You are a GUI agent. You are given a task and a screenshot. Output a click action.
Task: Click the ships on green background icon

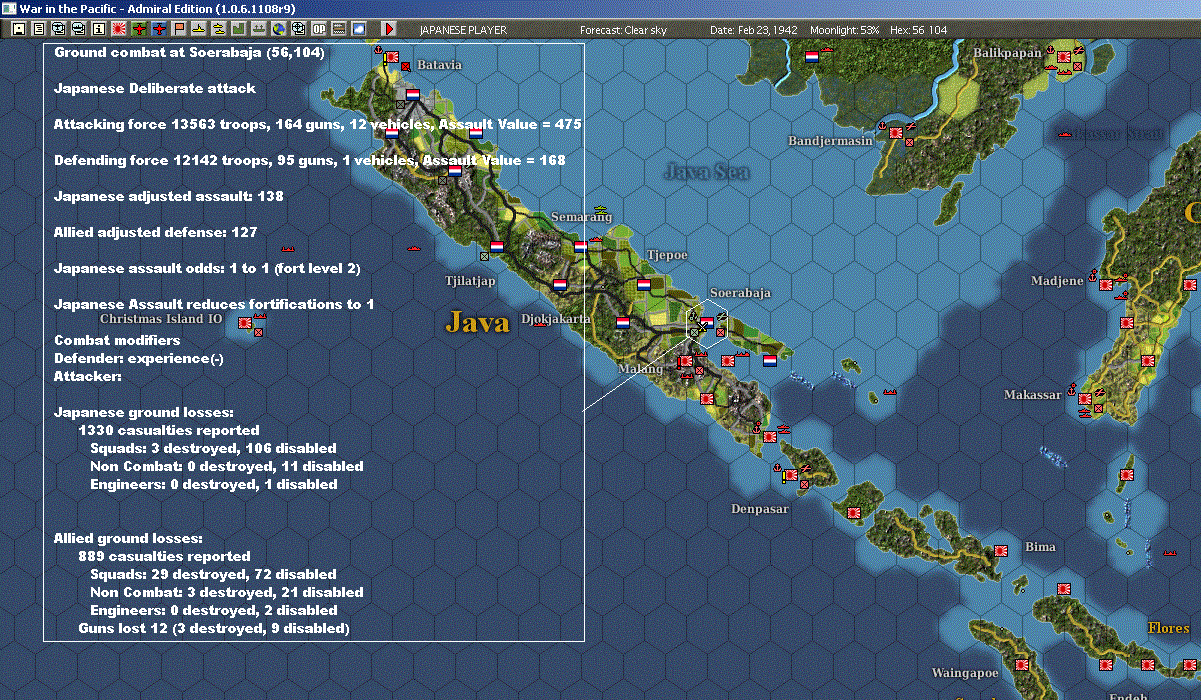[258, 29]
